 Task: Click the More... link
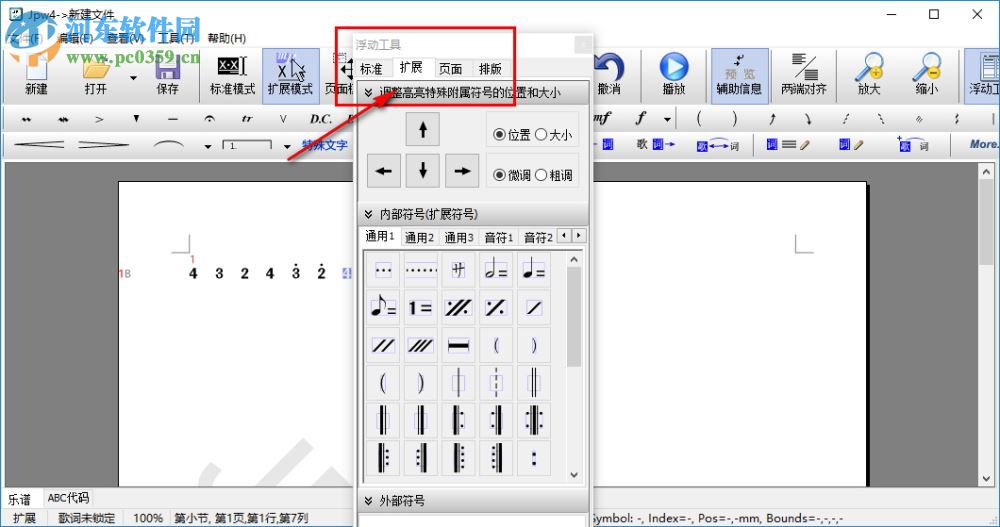(x=984, y=144)
